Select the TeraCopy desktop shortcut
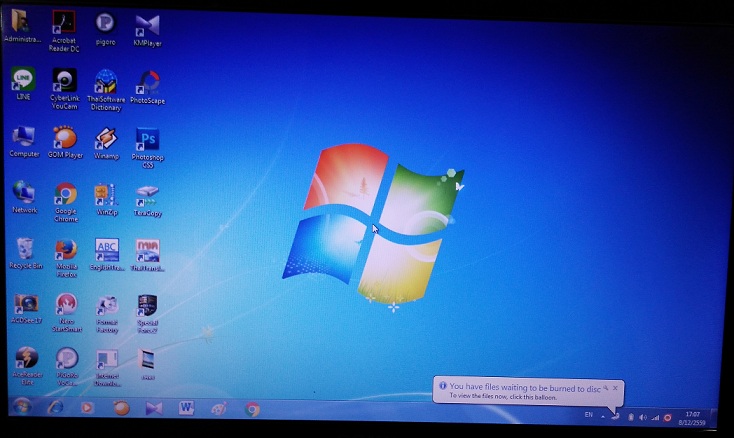 (x=147, y=201)
